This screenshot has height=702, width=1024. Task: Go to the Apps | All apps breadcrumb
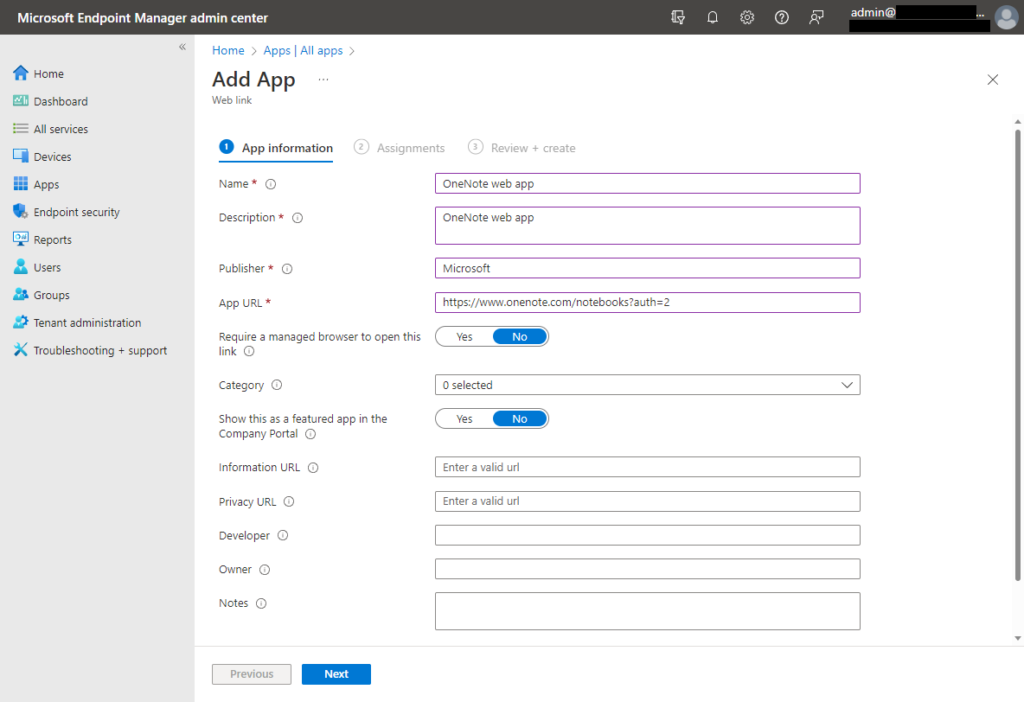[x=303, y=50]
